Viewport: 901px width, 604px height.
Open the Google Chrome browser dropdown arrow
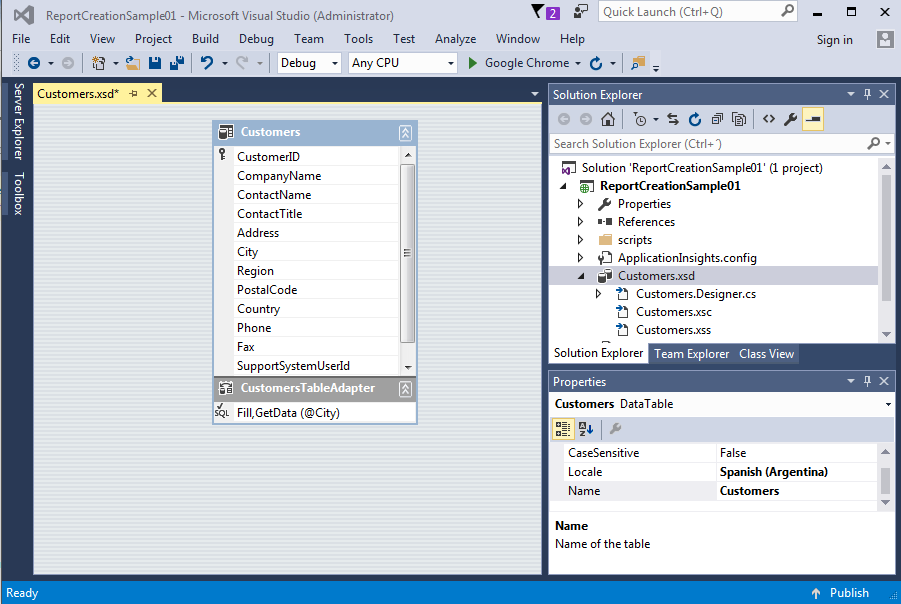(x=578, y=63)
